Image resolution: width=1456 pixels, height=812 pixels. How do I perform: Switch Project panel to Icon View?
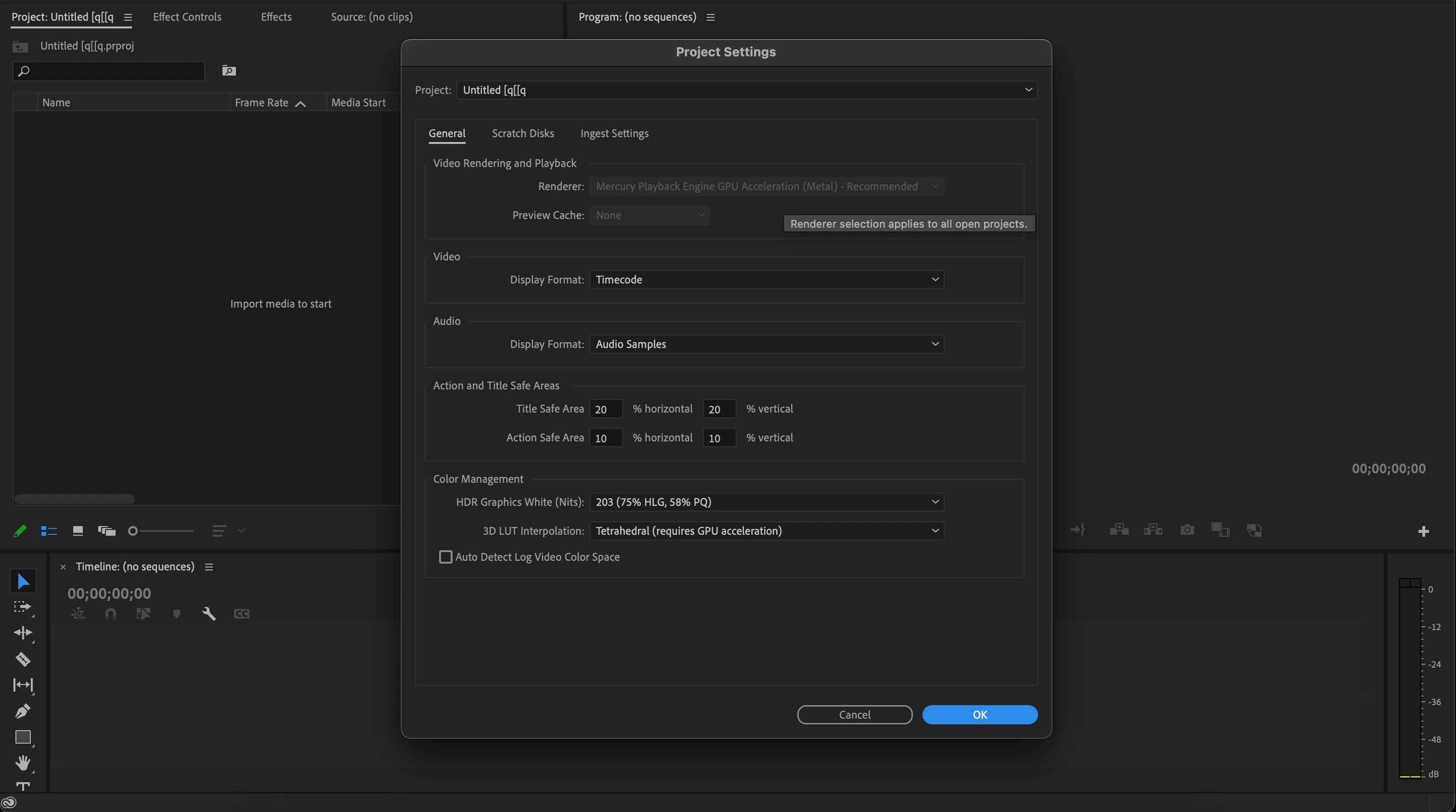click(x=78, y=530)
